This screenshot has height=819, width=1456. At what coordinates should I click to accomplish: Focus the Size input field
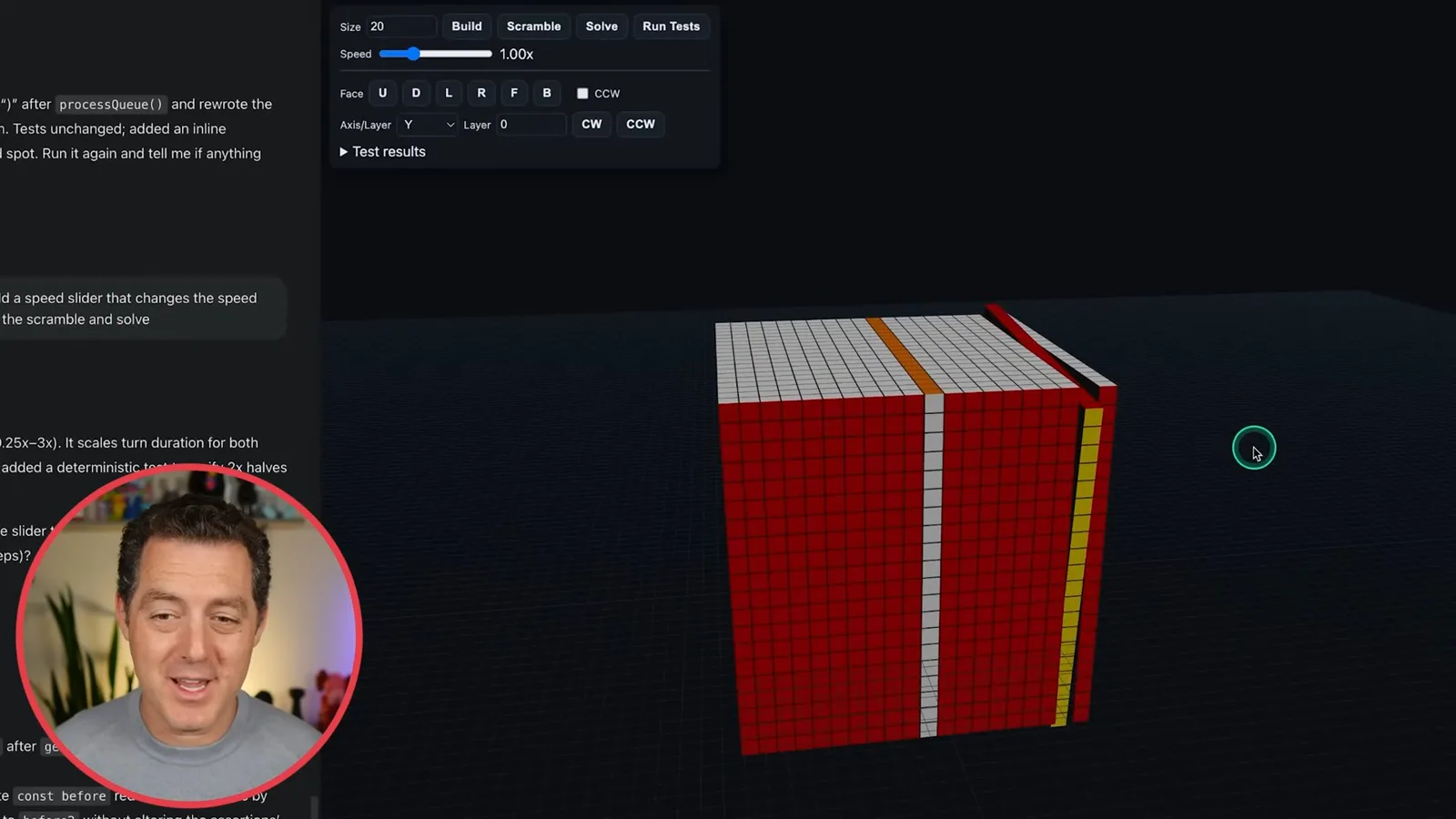(x=400, y=26)
